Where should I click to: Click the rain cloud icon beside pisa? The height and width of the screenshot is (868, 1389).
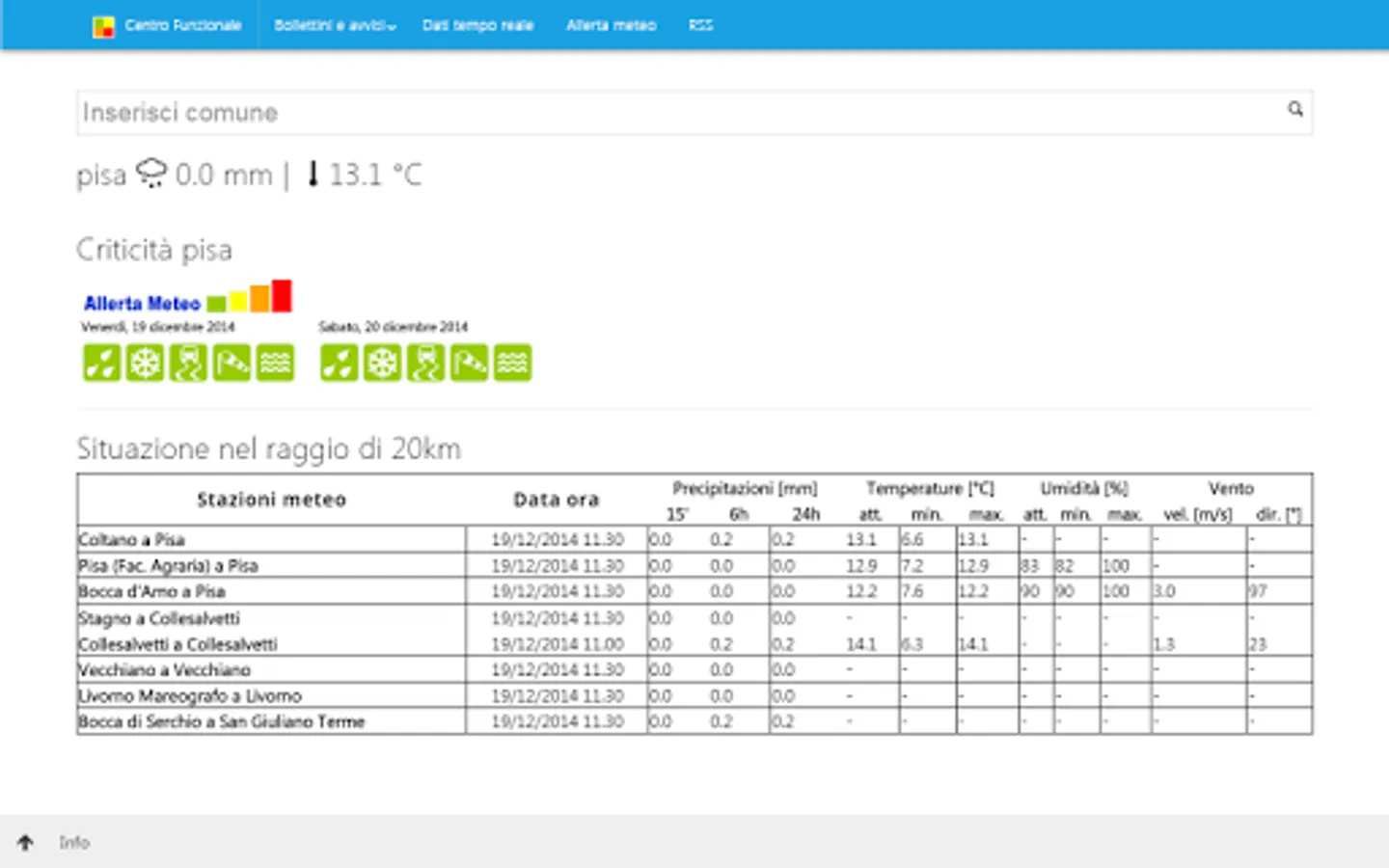pos(151,173)
